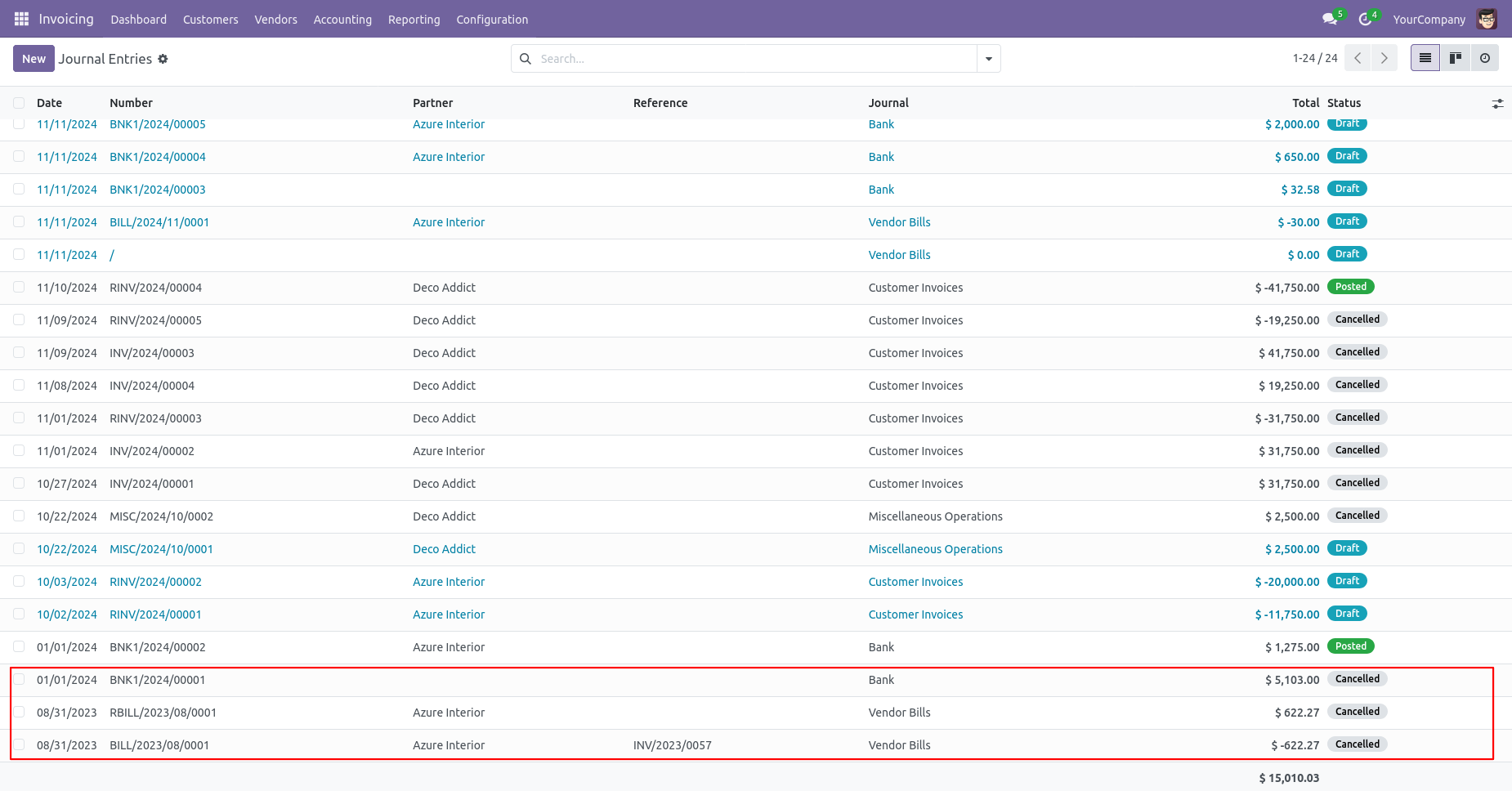Expand the search filter dropdown arrow
This screenshot has height=791, width=1512.
click(x=988, y=59)
